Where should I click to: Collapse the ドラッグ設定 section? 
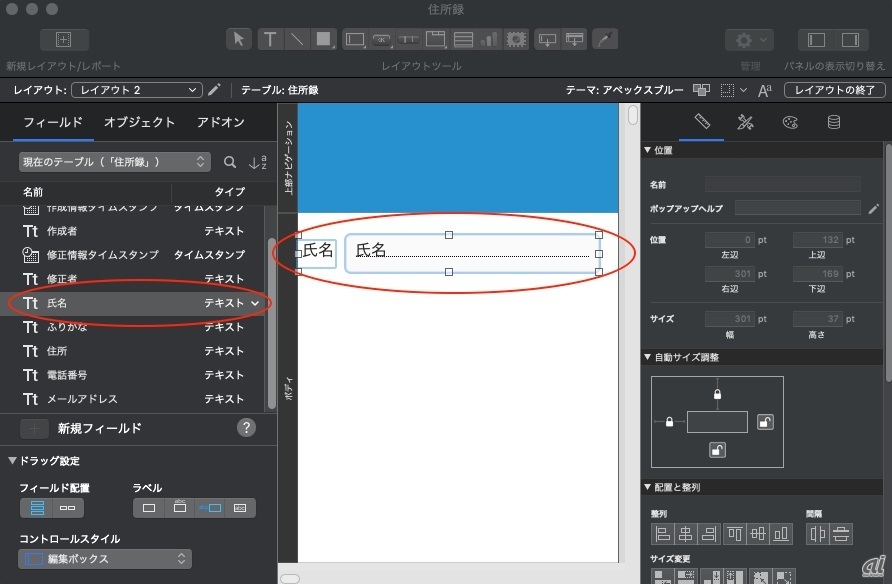[x=13, y=461]
